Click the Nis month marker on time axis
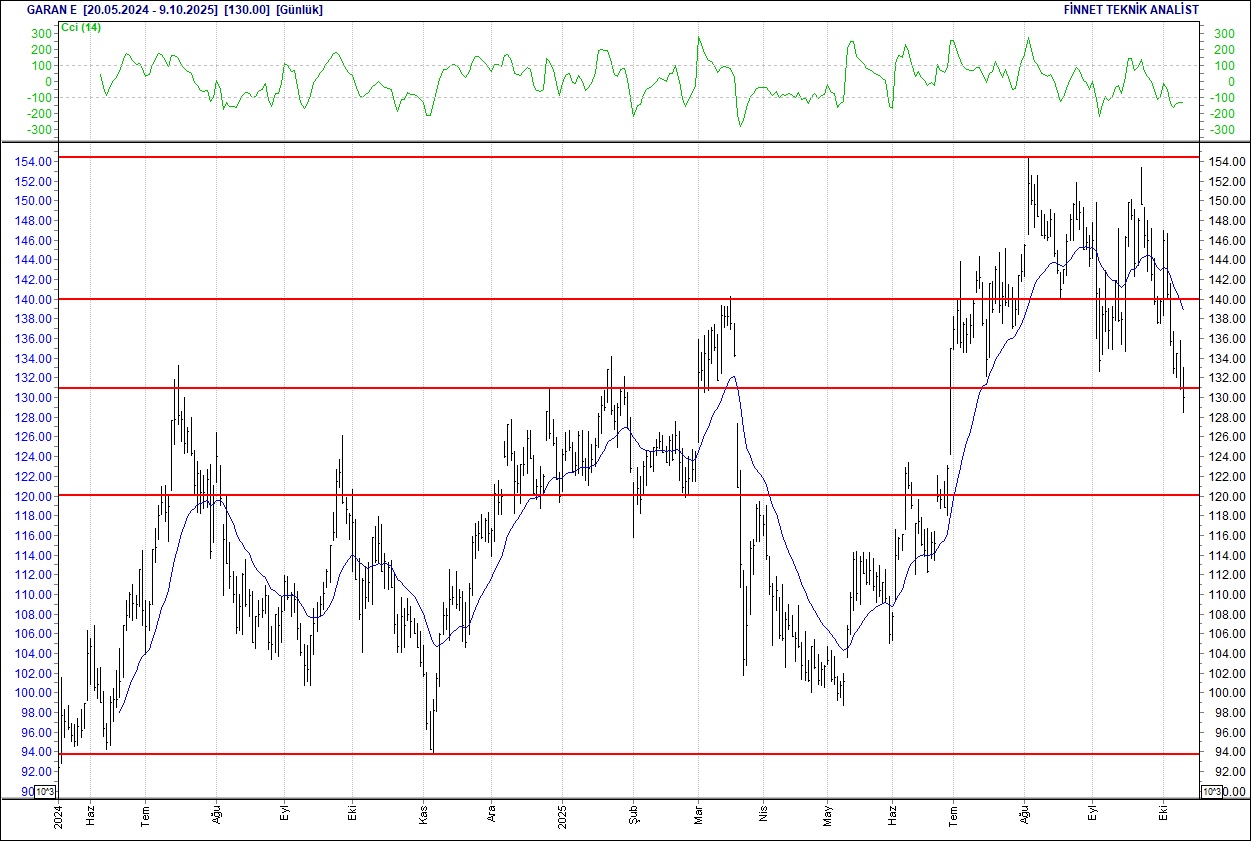This screenshot has height=841, width=1251. 764,817
